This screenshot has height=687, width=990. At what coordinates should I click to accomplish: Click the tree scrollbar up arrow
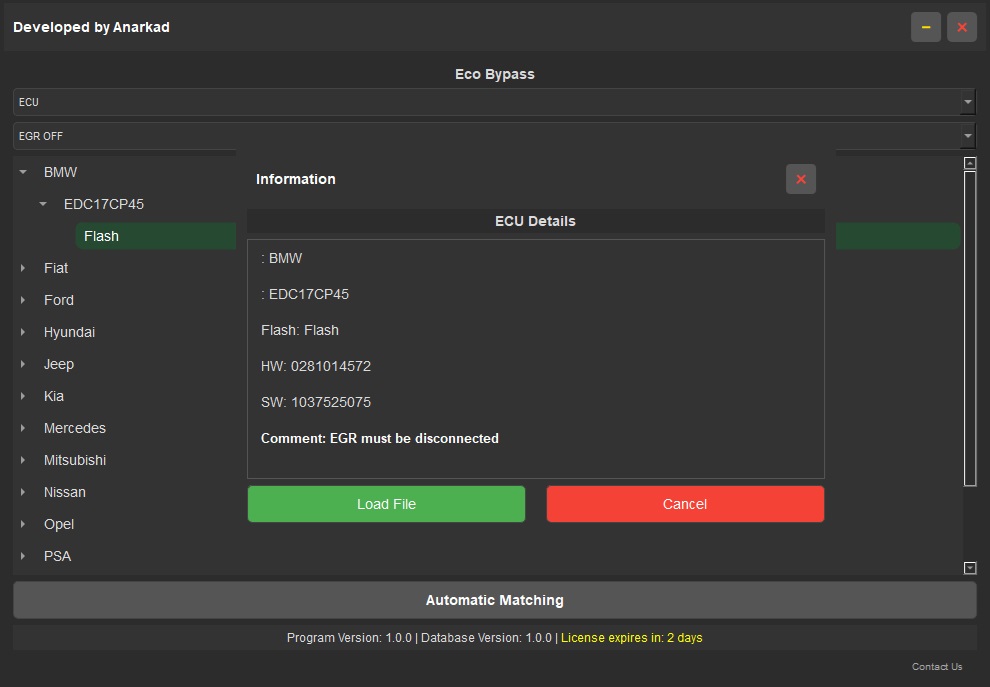970,163
